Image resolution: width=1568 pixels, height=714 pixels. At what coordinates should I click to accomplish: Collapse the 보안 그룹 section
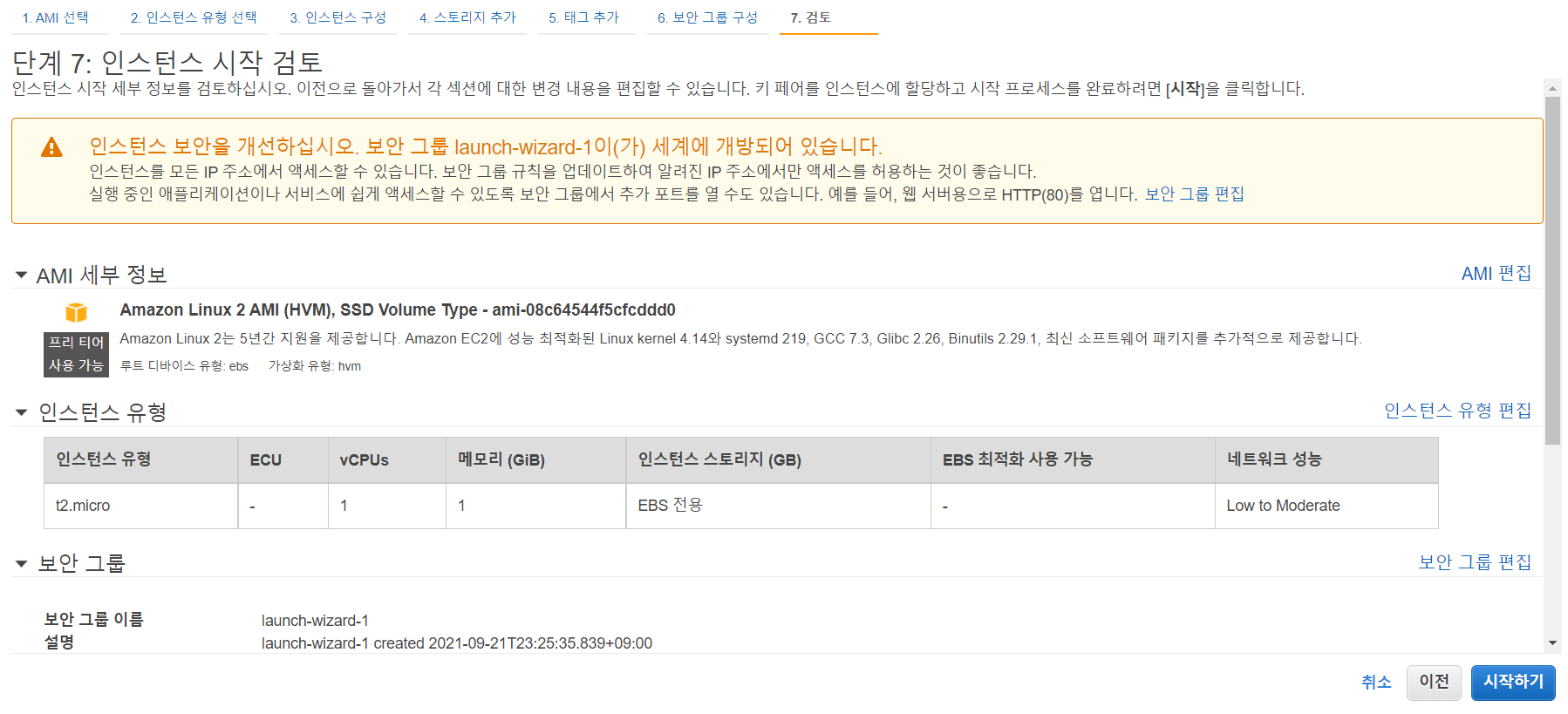[21, 564]
